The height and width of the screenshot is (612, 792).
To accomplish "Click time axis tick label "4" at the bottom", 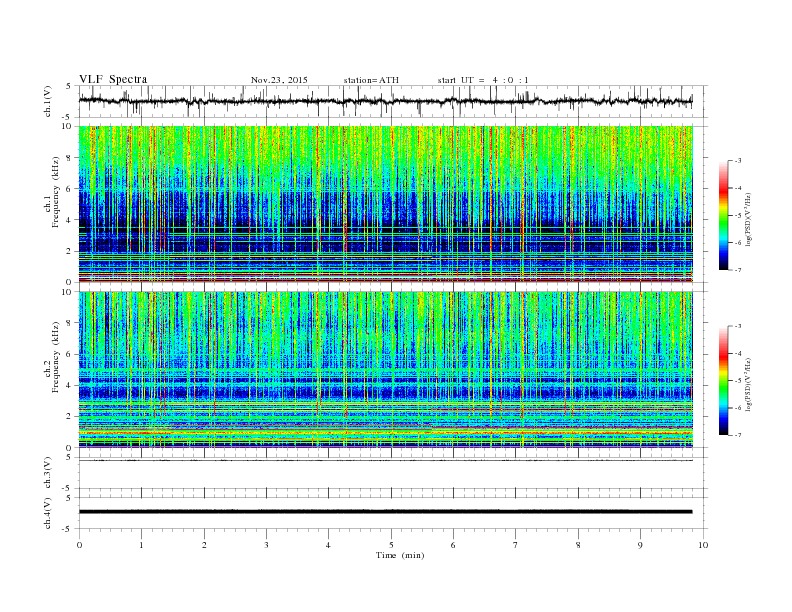I will (328, 545).
